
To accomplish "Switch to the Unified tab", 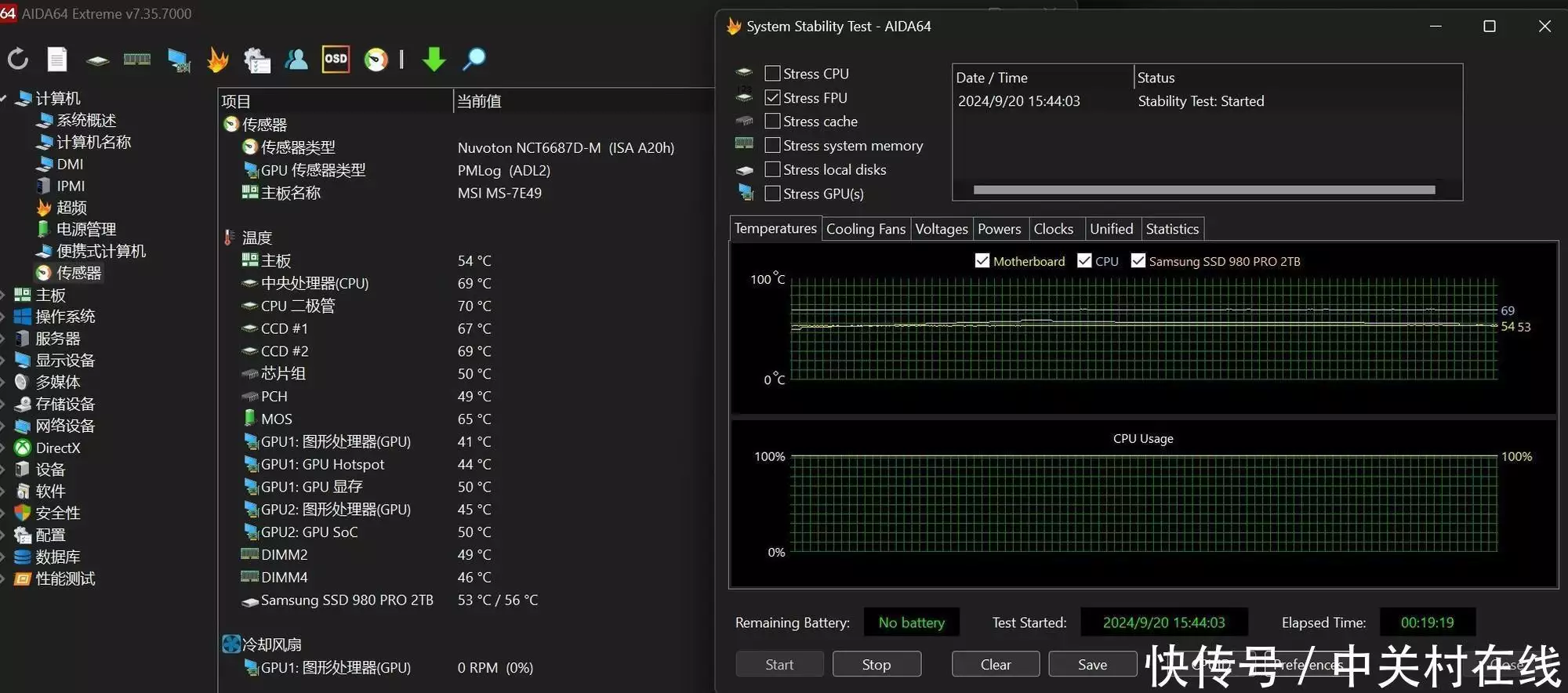I will [x=1112, y=229].
